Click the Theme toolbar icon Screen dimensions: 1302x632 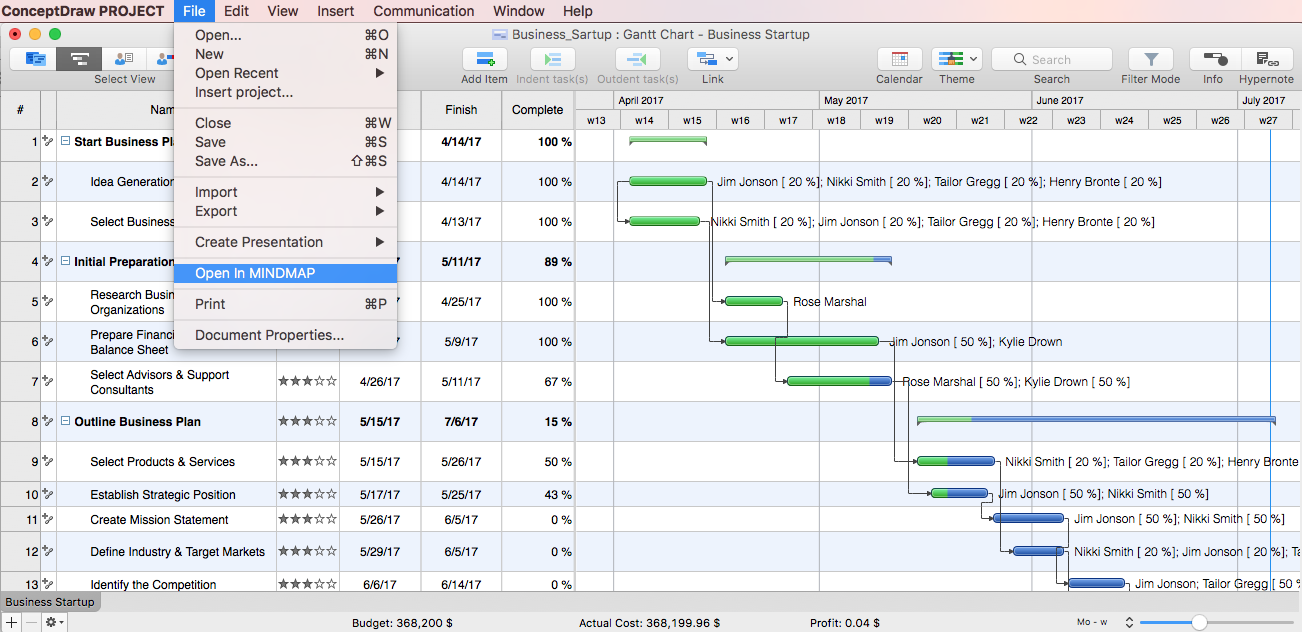click(x=950, y=59)
